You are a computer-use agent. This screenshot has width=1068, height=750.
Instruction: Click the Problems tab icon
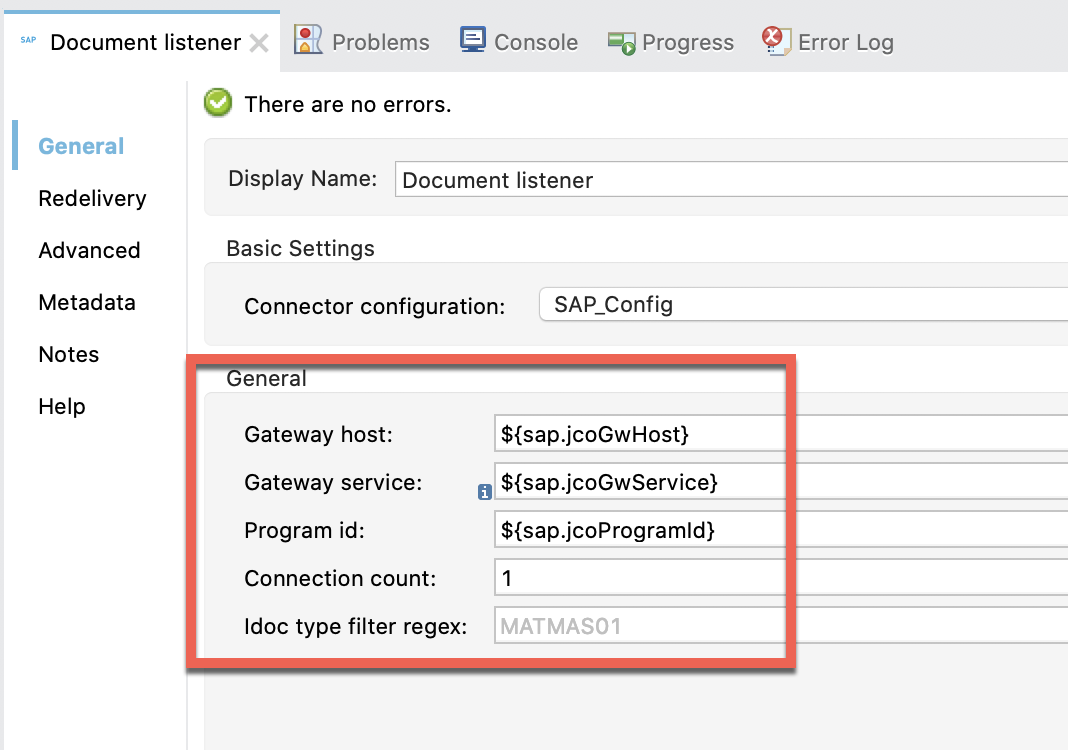point(307,41)
